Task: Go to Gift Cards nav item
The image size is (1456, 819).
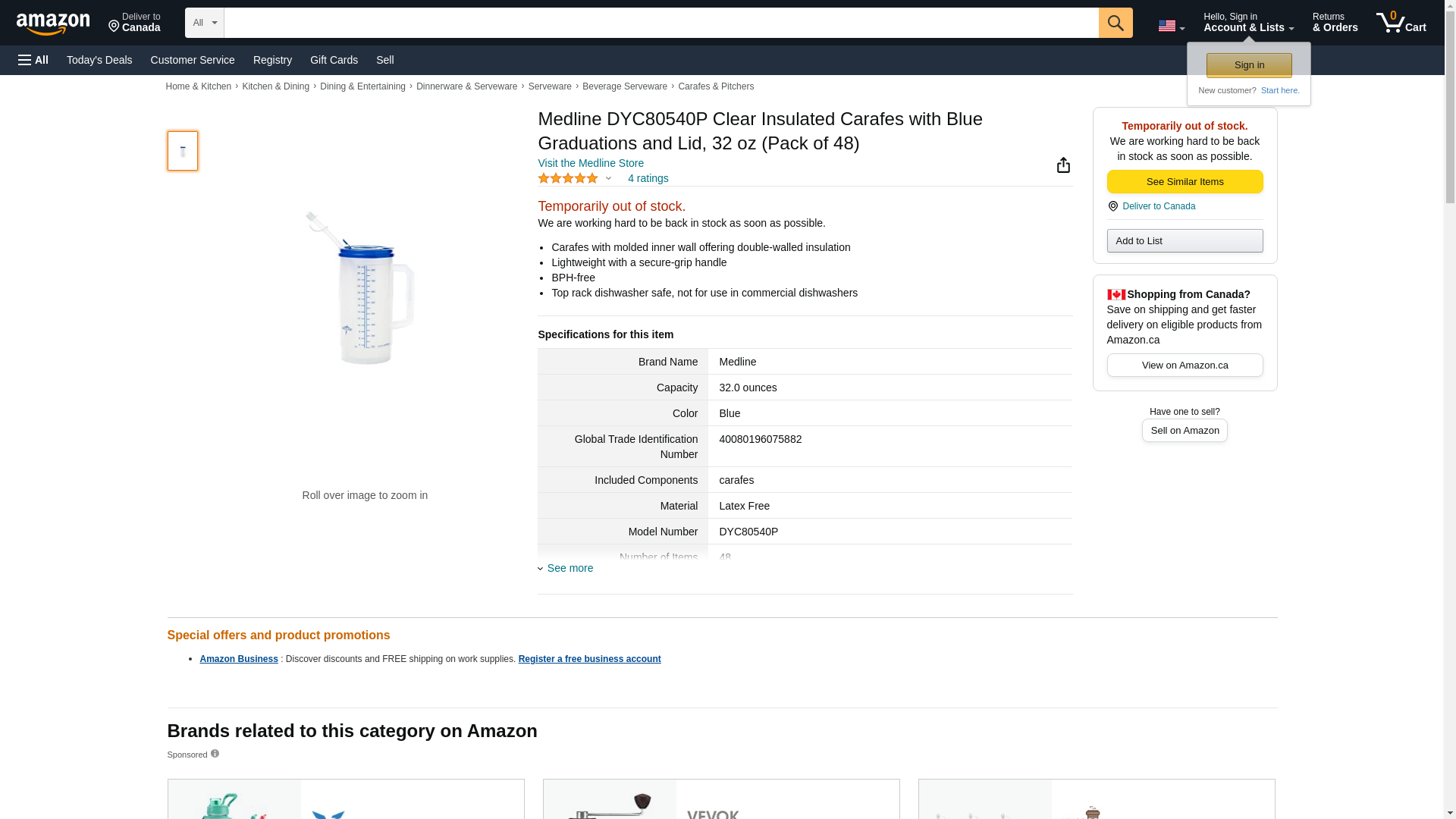Action: tap(334, 60)
